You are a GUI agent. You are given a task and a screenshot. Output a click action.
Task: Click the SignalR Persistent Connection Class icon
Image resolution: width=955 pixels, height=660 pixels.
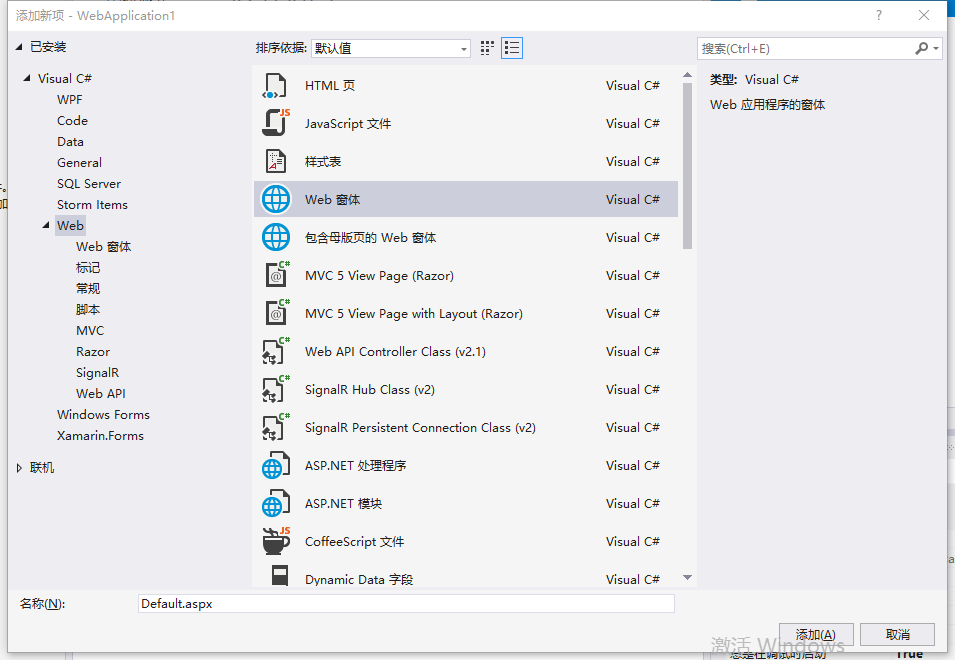(276, 427)
